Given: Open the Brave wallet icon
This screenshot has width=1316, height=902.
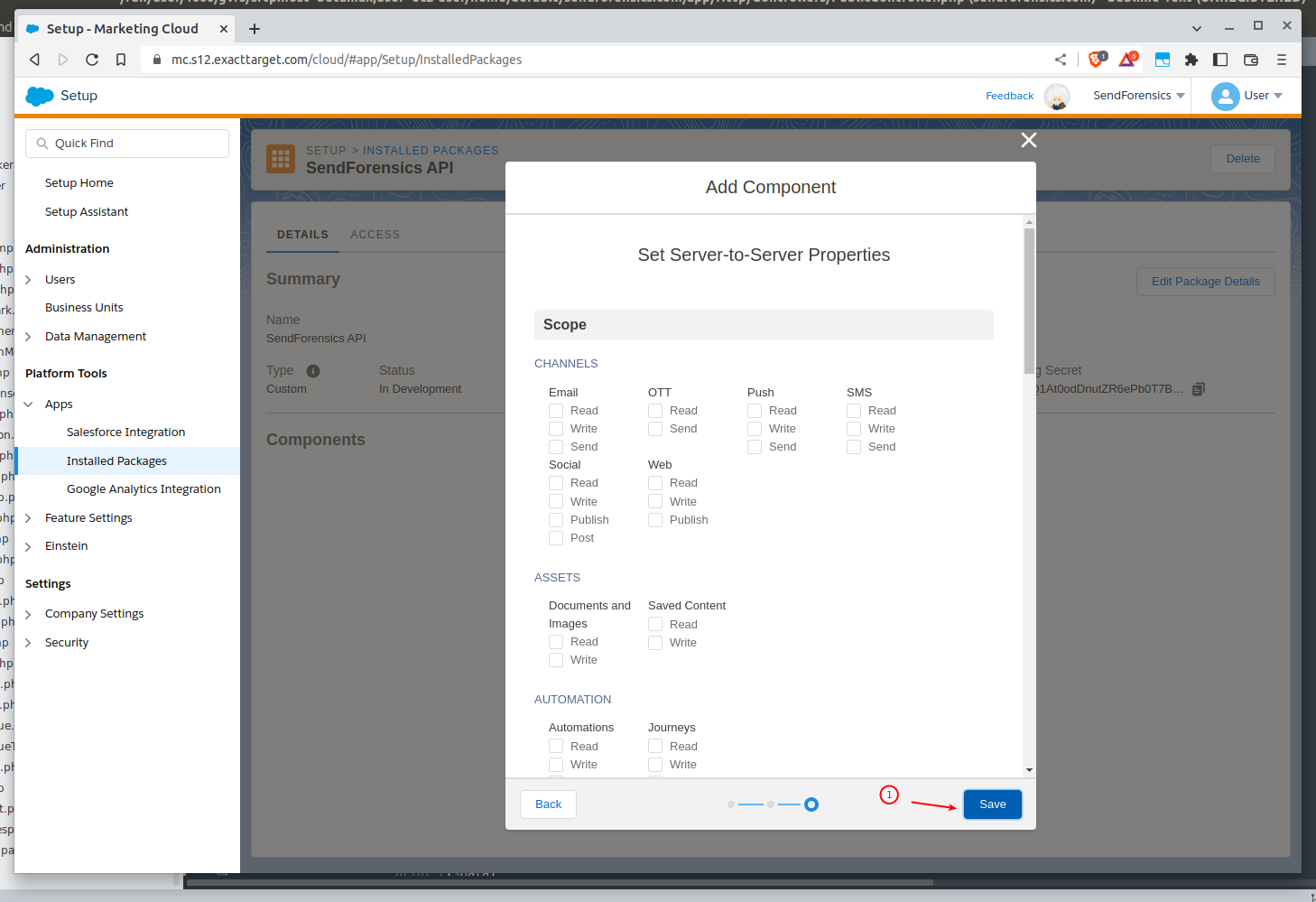Looking at the screenshot, I should [1251, 60].
